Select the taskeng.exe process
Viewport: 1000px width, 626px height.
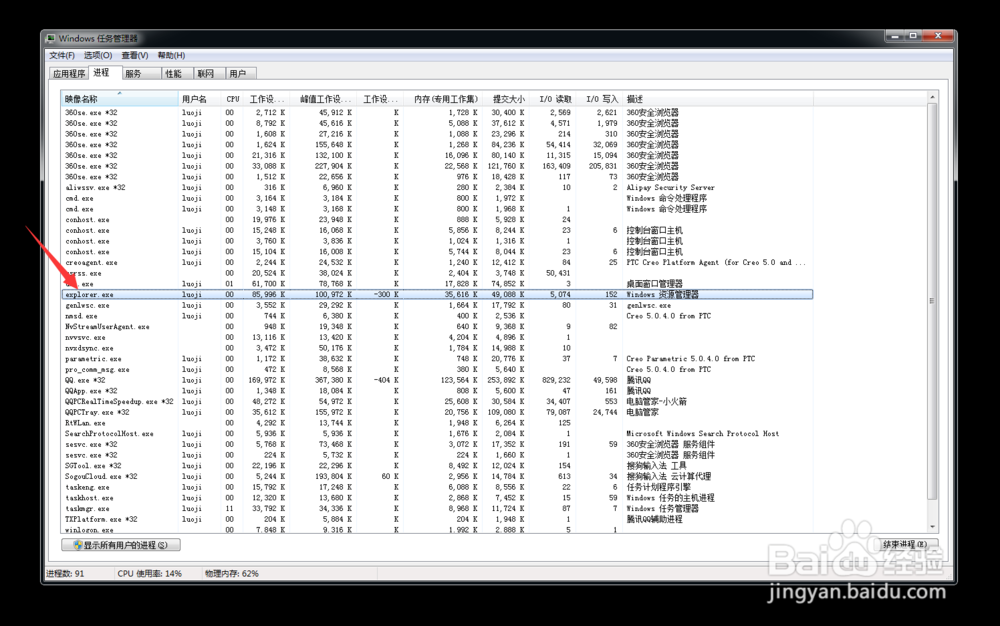[x=87, y=488]
